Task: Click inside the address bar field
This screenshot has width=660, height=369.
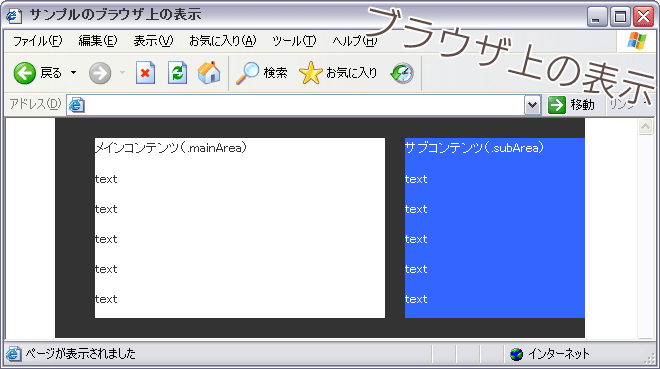Action: pos(304,105)
